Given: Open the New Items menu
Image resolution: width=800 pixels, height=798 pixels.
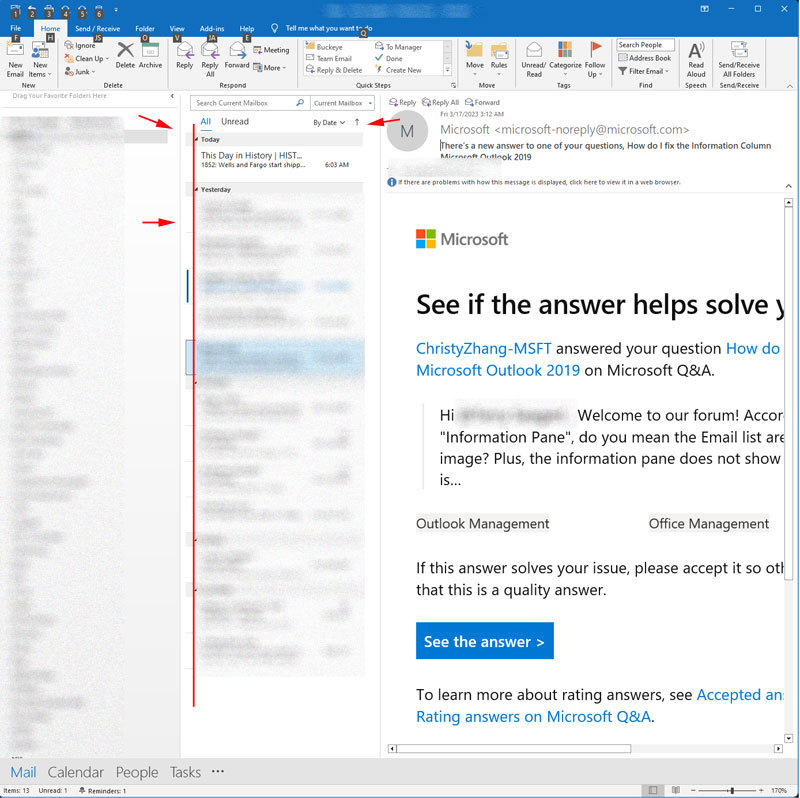Looking at the screenshot, I should [40, 60].
